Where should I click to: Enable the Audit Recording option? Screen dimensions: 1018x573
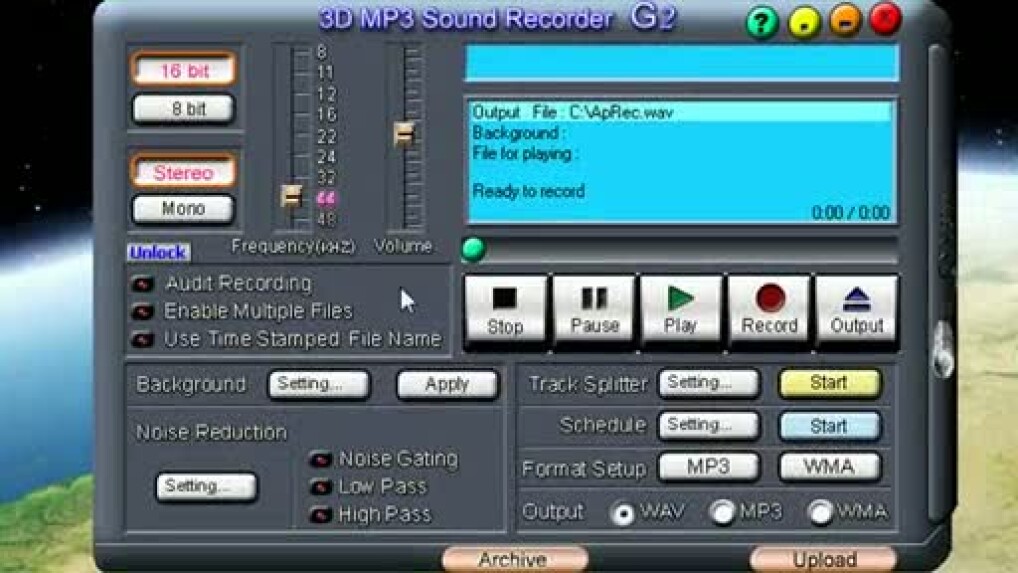point(144,285)
